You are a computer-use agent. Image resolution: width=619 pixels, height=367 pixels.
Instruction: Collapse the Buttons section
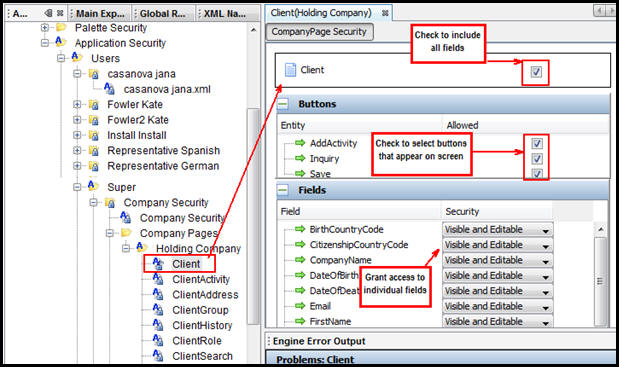point(283,104)
